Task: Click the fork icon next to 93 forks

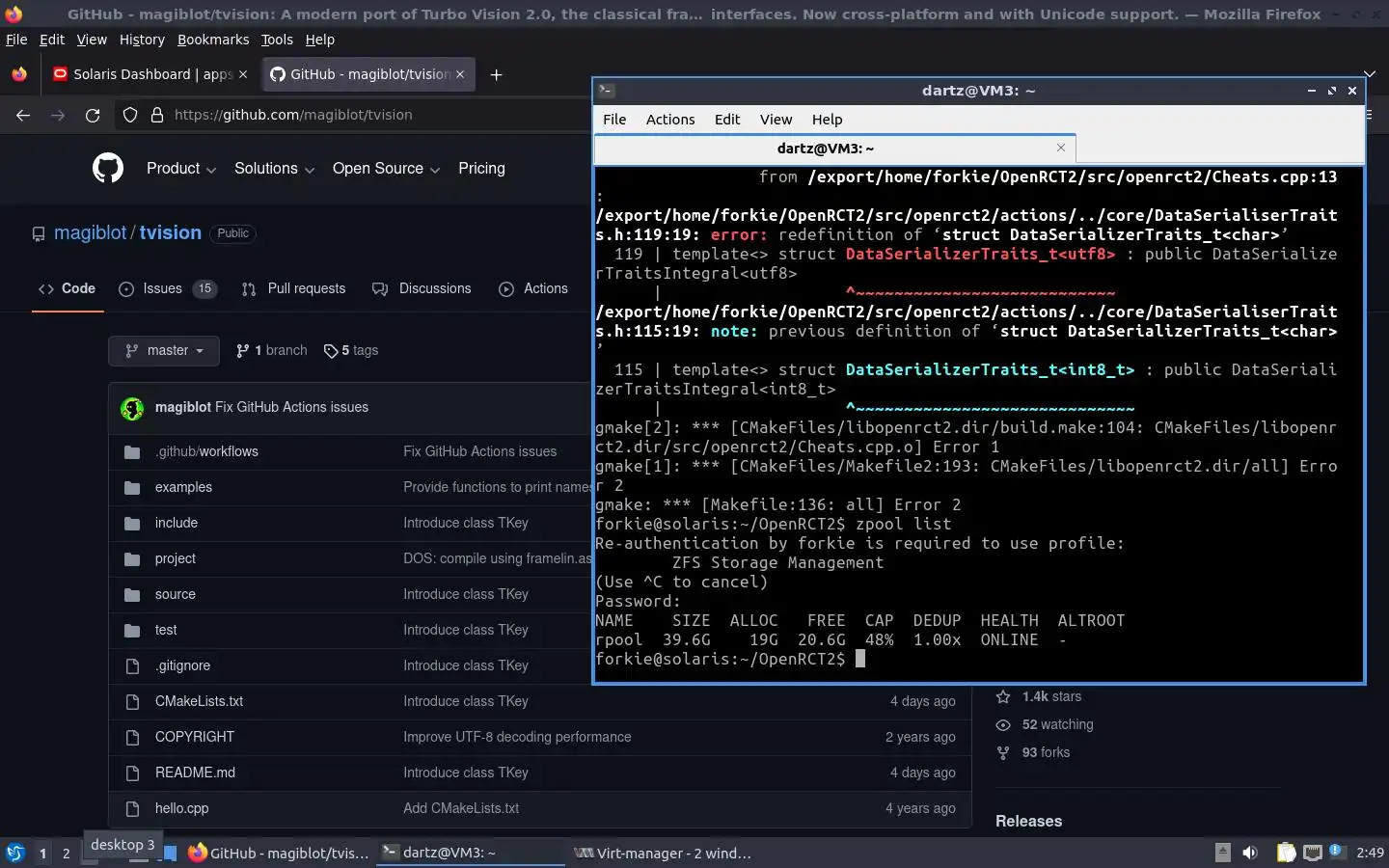Action: [x=1003, y=752]
